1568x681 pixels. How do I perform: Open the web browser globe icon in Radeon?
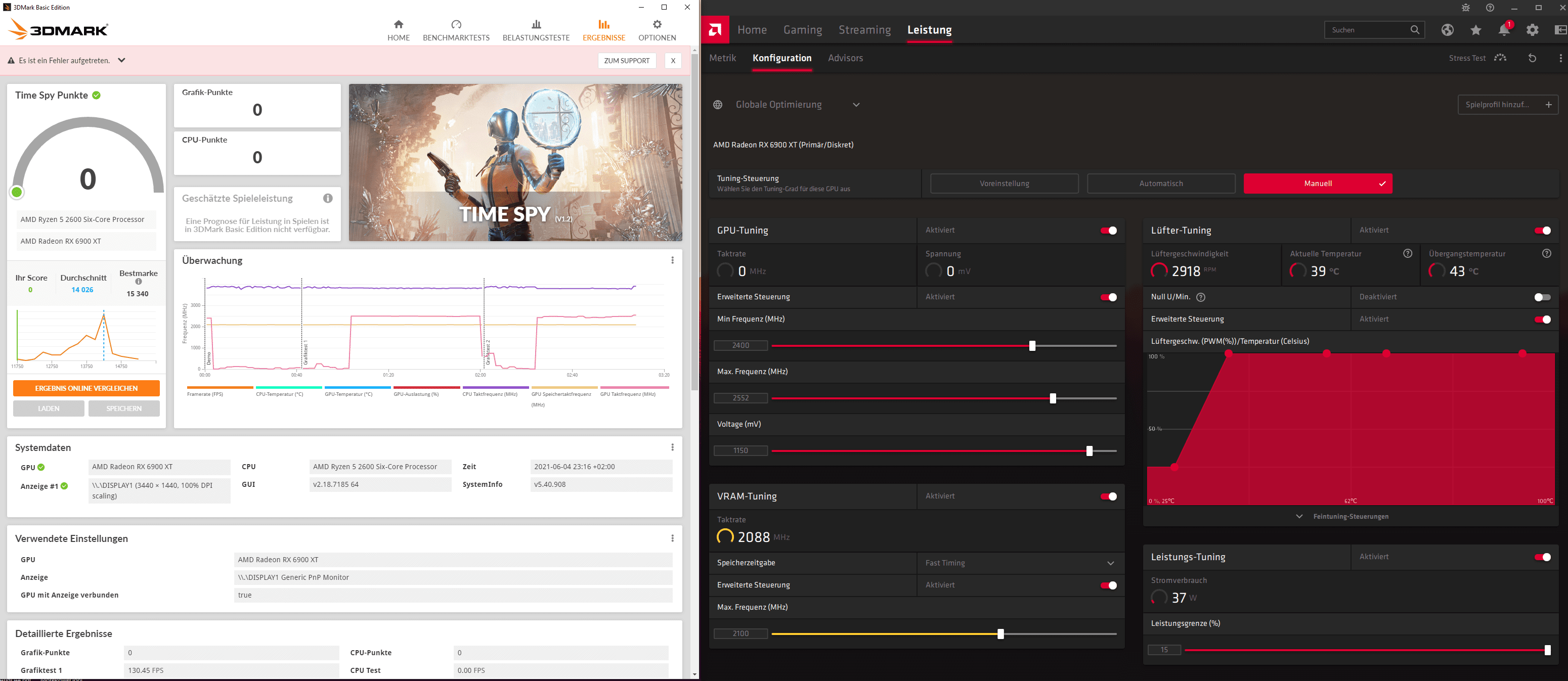coord(1448,30)
